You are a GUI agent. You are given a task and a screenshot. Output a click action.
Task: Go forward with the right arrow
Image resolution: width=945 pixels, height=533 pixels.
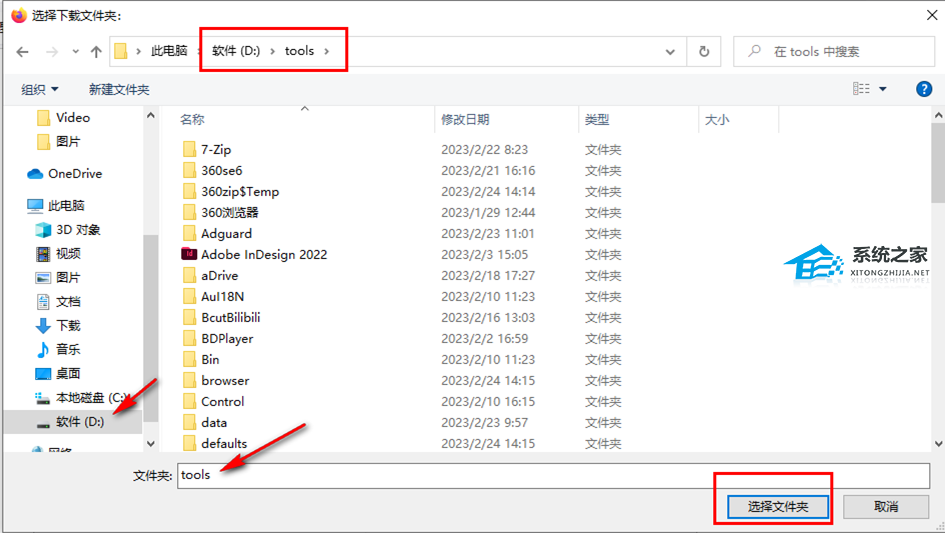(x=52, y=52)
